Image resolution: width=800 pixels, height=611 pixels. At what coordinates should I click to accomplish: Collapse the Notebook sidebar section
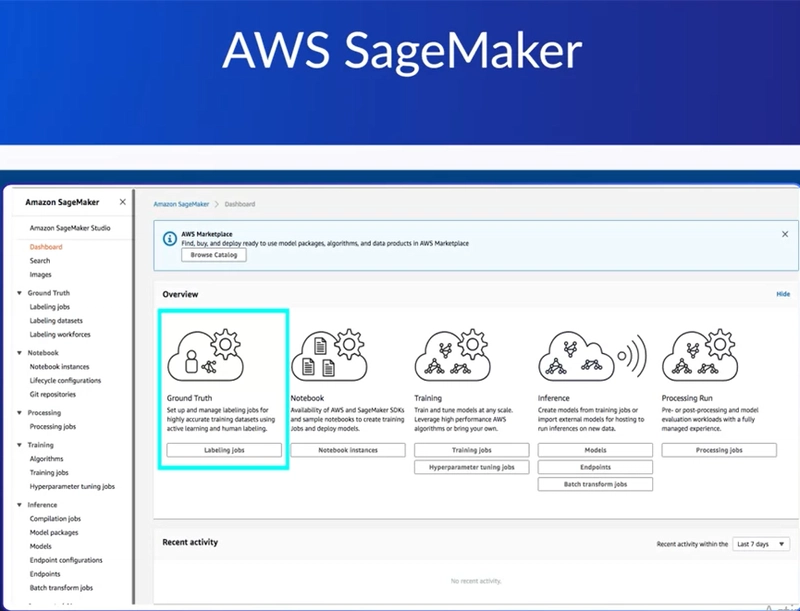pyautogui.click(x=19, y=352)
